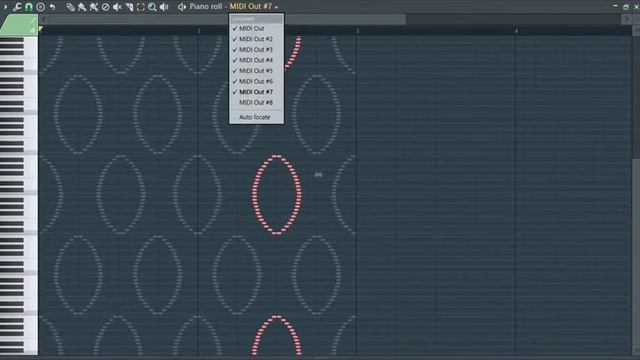Open the piano roll options menu arrow
640x360 pixels.
point(5,7)
